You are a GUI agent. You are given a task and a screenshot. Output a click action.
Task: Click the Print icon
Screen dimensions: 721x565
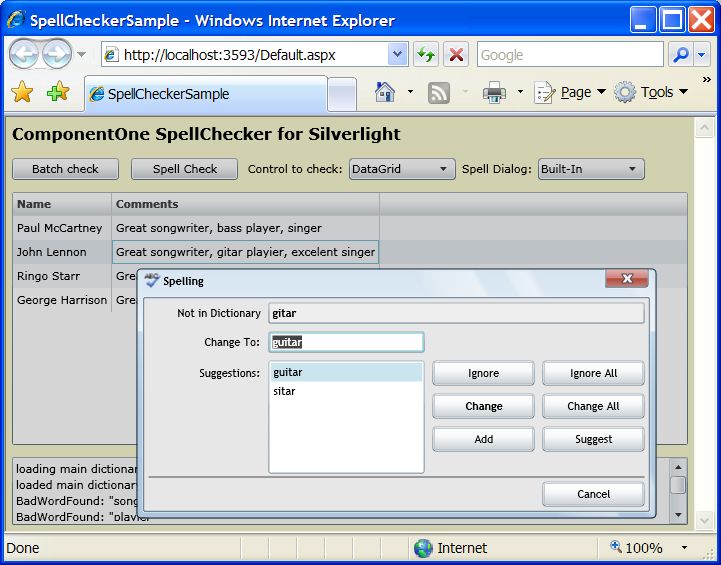(x=494, y=93)
